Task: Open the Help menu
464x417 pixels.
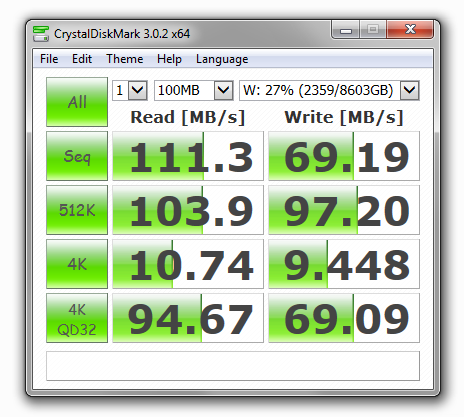Action: pos(169,59)
